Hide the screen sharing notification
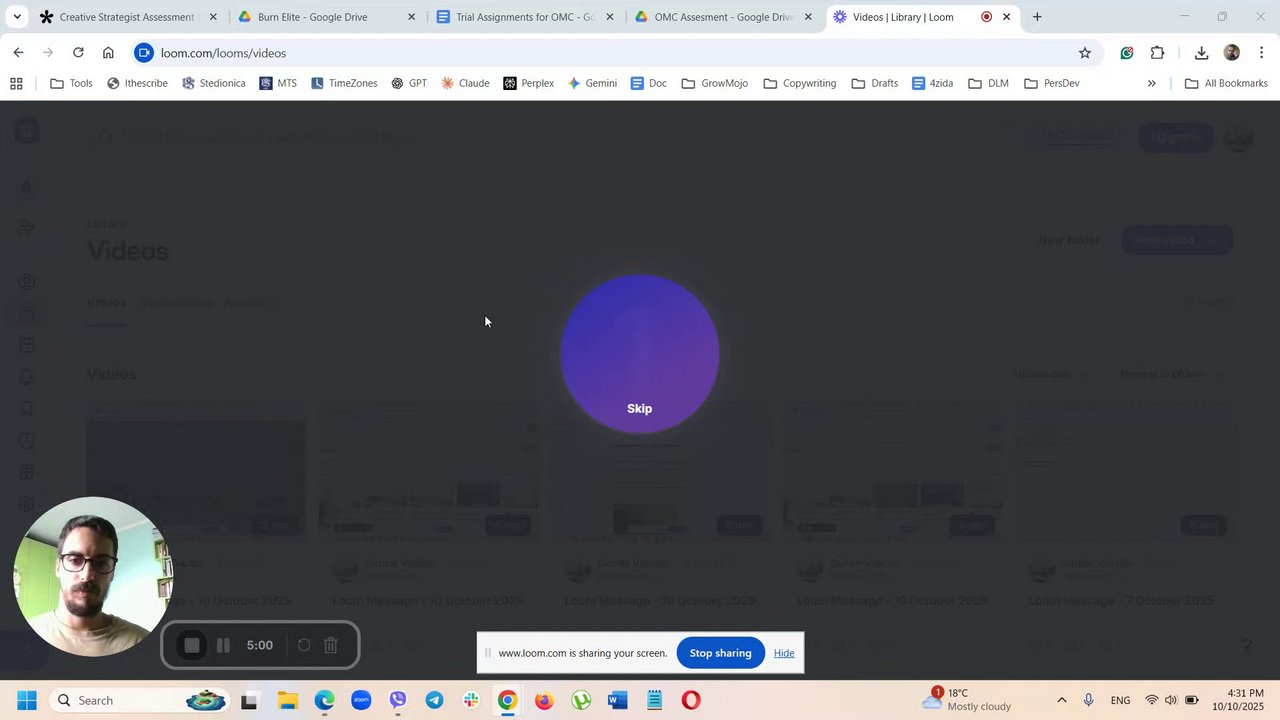 pos(784,653)
